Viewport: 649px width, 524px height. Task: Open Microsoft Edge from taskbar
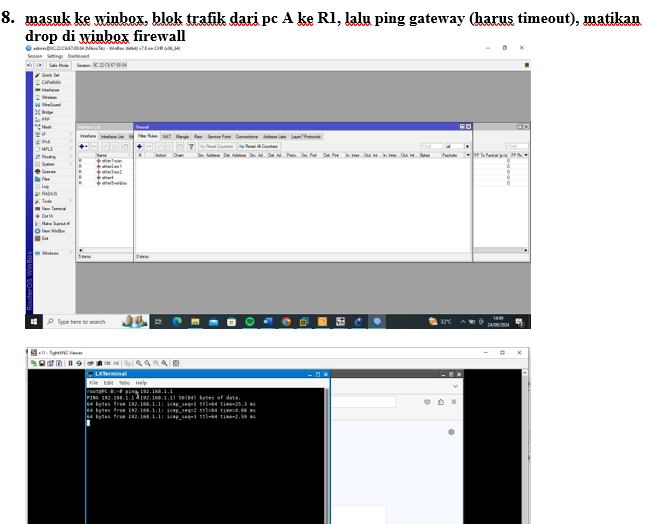click(x=177, y=322)
